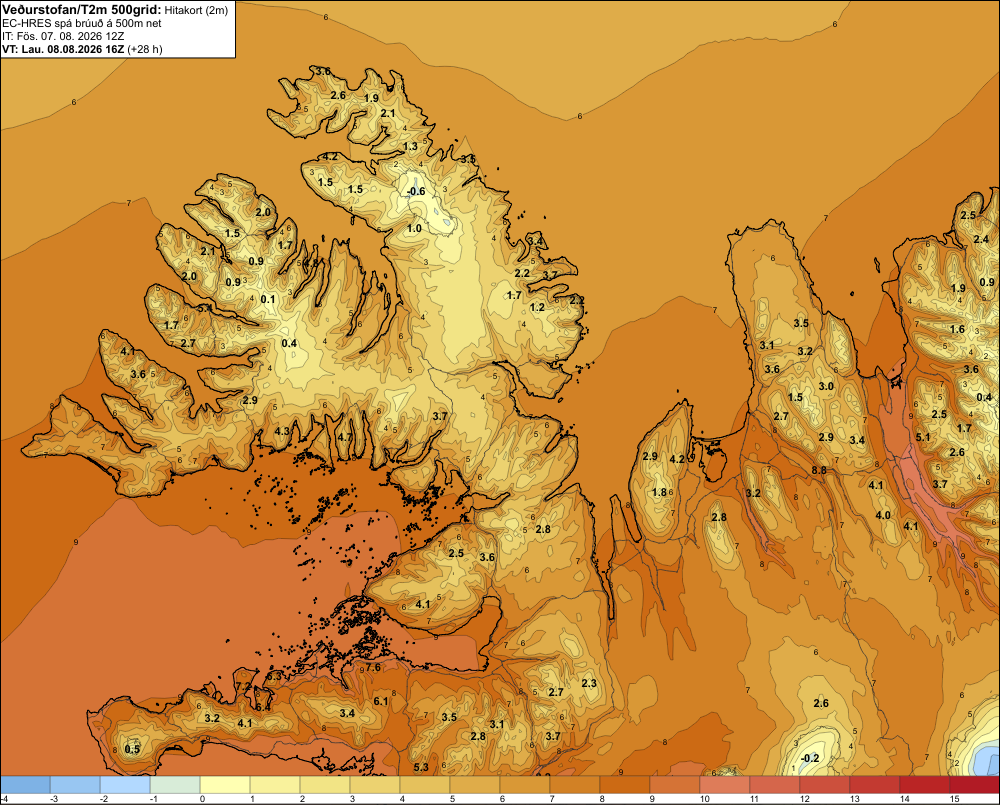Click the '2.3' temperature value on the map
This screenshot has width=1000, height=805.
[x=589, y=683]
